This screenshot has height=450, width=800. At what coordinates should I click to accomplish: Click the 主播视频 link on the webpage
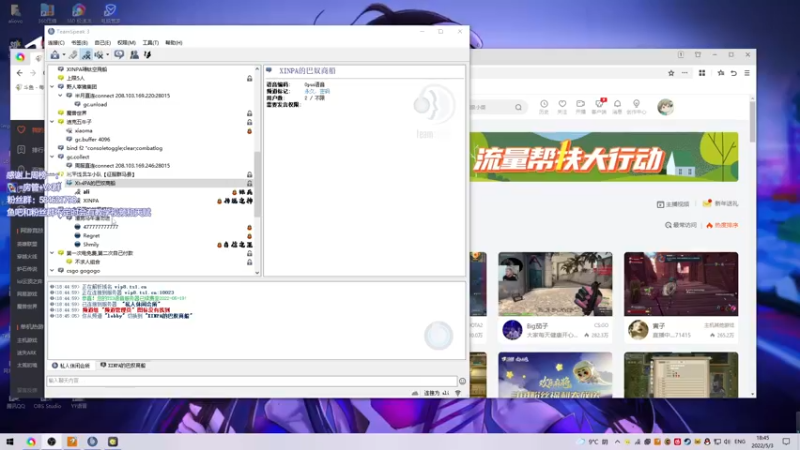(x=673, y=204)
